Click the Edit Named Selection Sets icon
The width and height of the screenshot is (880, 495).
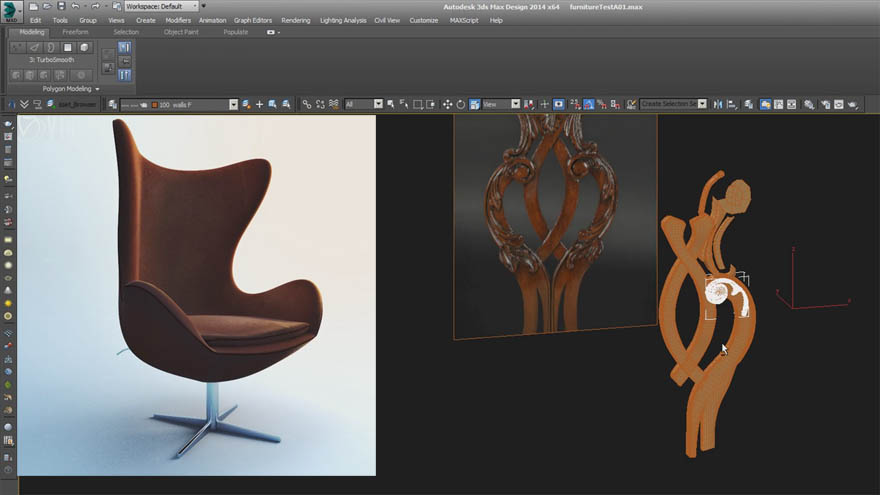tap(631, 104)
